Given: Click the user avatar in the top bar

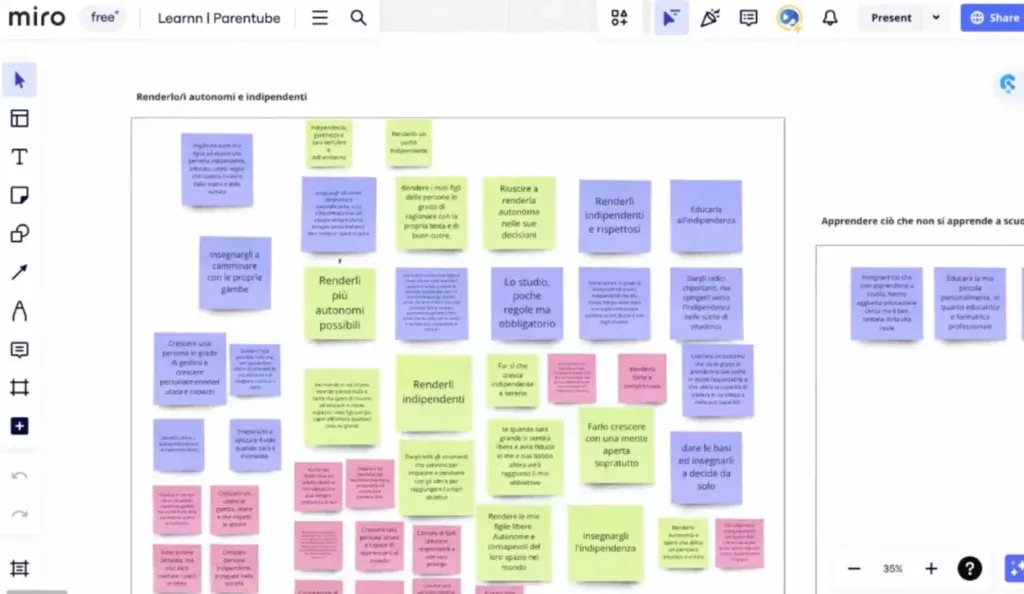Looking at the screenshot, I should (789, 18).
